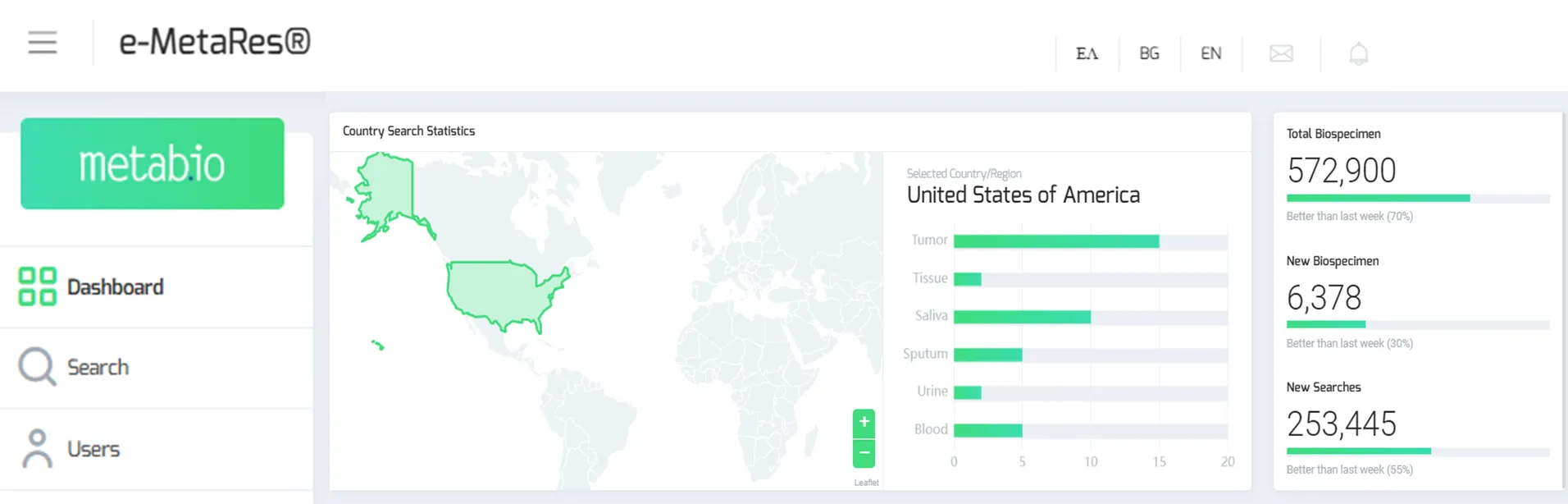This screenshot has width=1568, height=504.
Task: Zoom out on the map
Action: pos(864,453)
